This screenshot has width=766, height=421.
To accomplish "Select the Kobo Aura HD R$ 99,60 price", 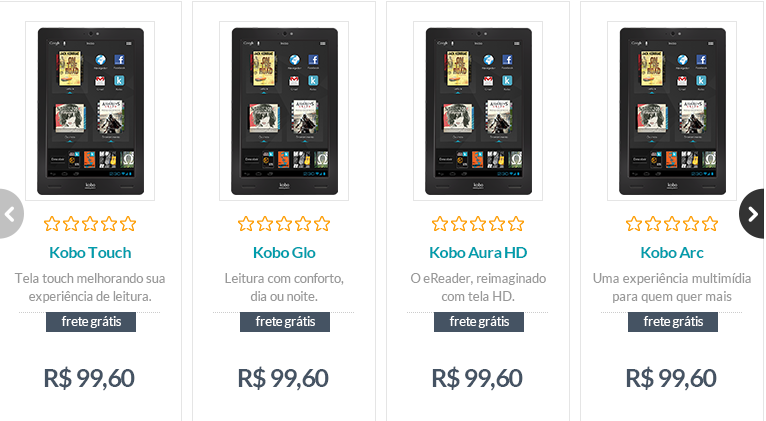I will (x=477, y=378).
